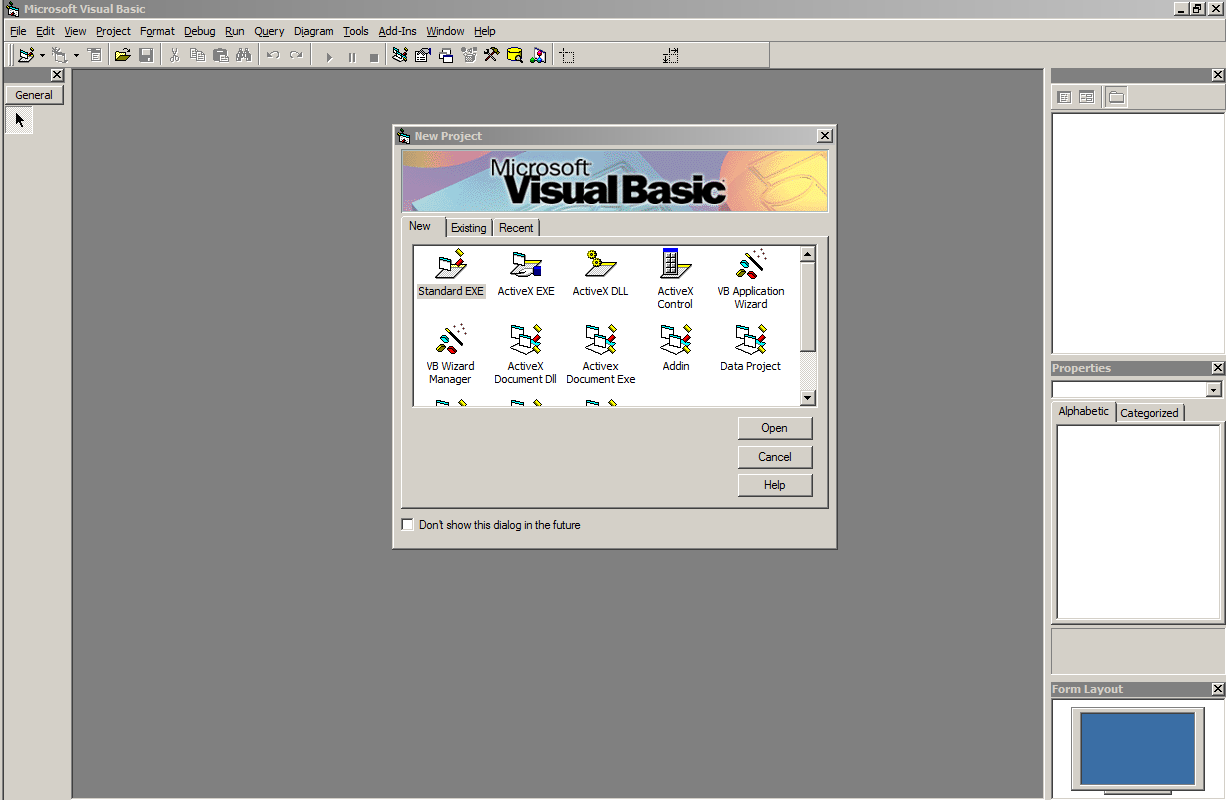Open Properties Window toolbar icon
Image resolution: width=1226 pixels, height=800 pixels.
pyautogui.click(x=423, y=56)
